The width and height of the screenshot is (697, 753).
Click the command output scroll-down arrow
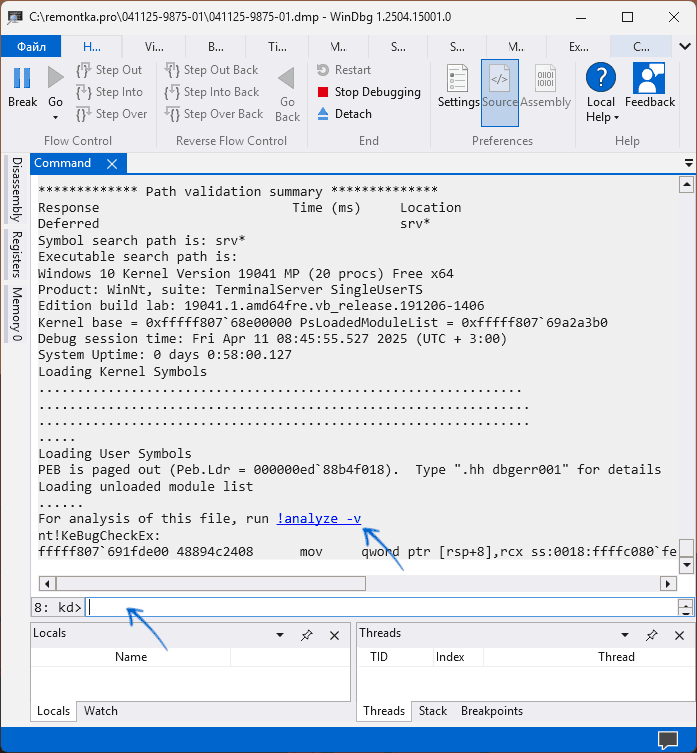click(686, 565)
